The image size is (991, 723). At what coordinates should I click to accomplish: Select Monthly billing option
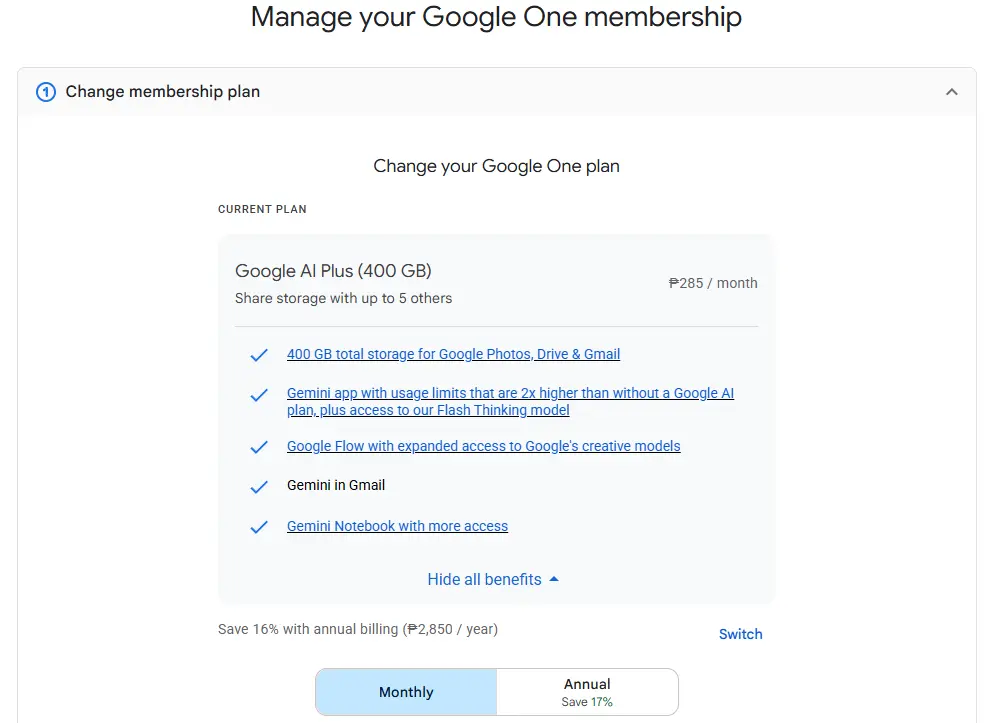406,692
